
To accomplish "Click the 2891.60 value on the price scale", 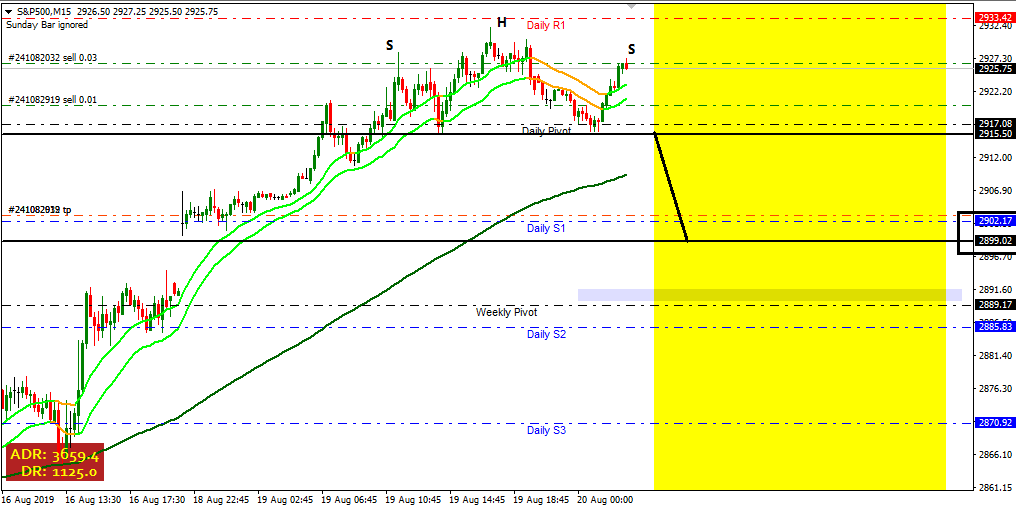I will 995,289.
